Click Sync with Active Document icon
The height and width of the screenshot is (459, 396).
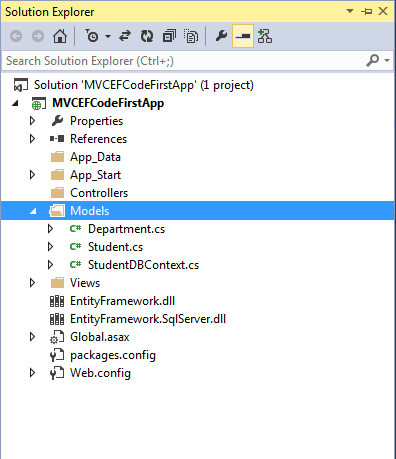coord(125,36)
